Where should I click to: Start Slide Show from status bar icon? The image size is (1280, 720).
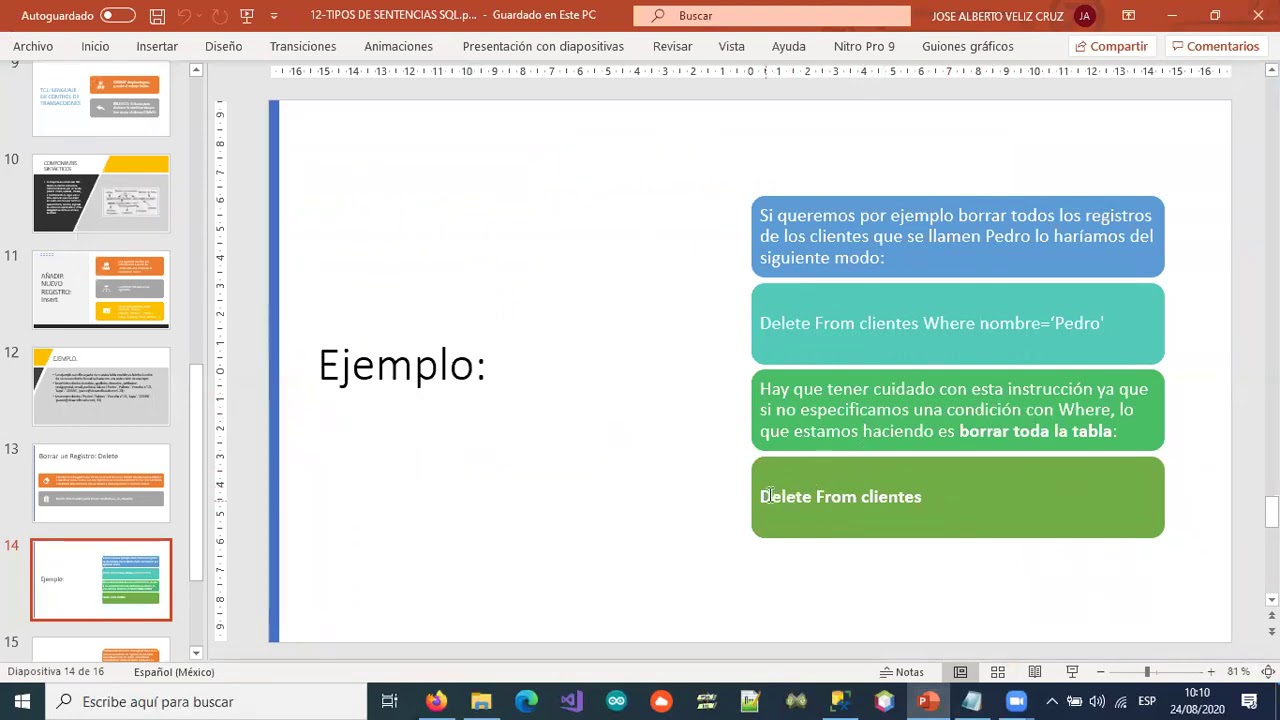coord(1072,672)
